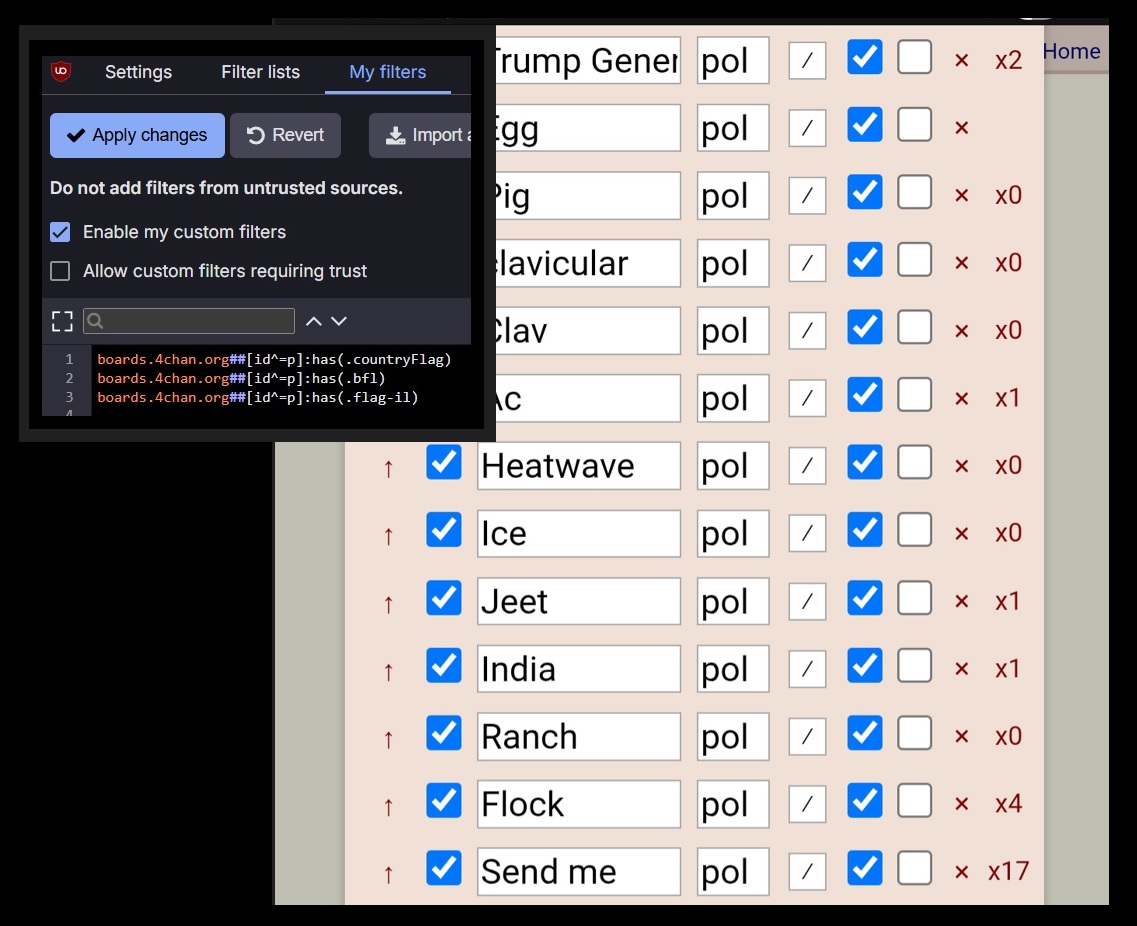Move the Send me filter up
The image size is (1137, 926).
(389, 875)
